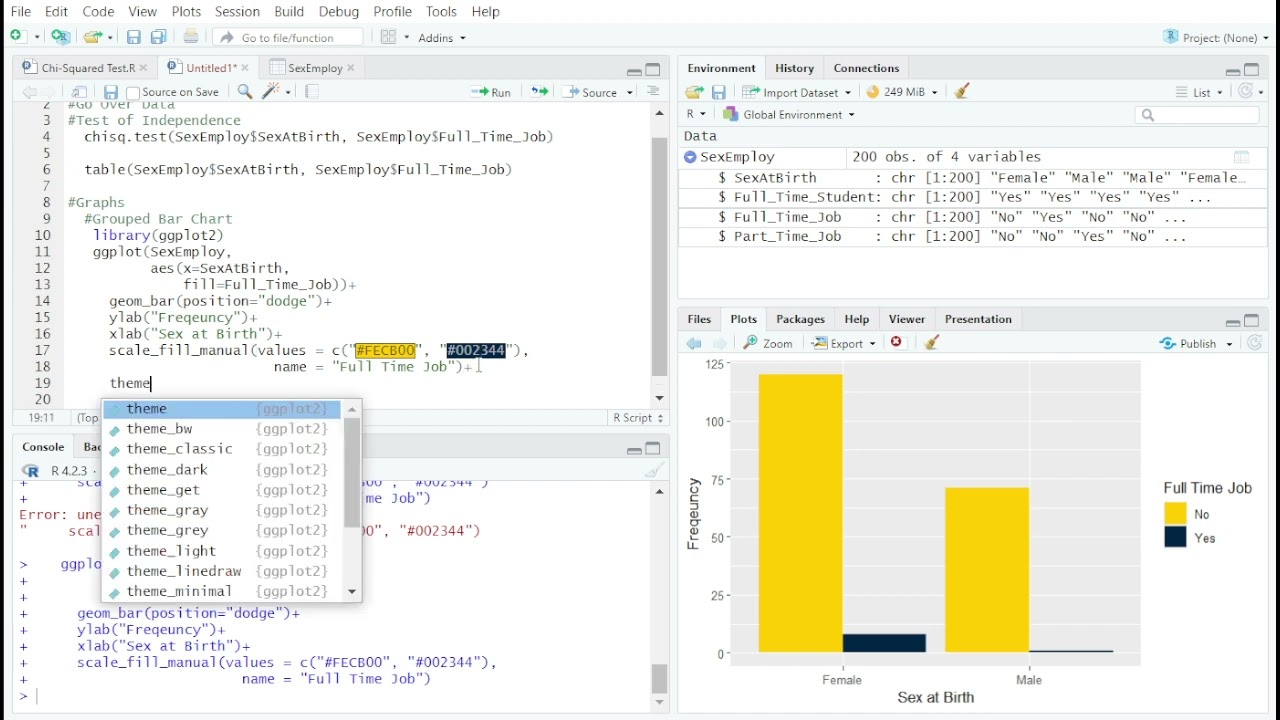Create a new file with the green plus icon

(19, 37)
